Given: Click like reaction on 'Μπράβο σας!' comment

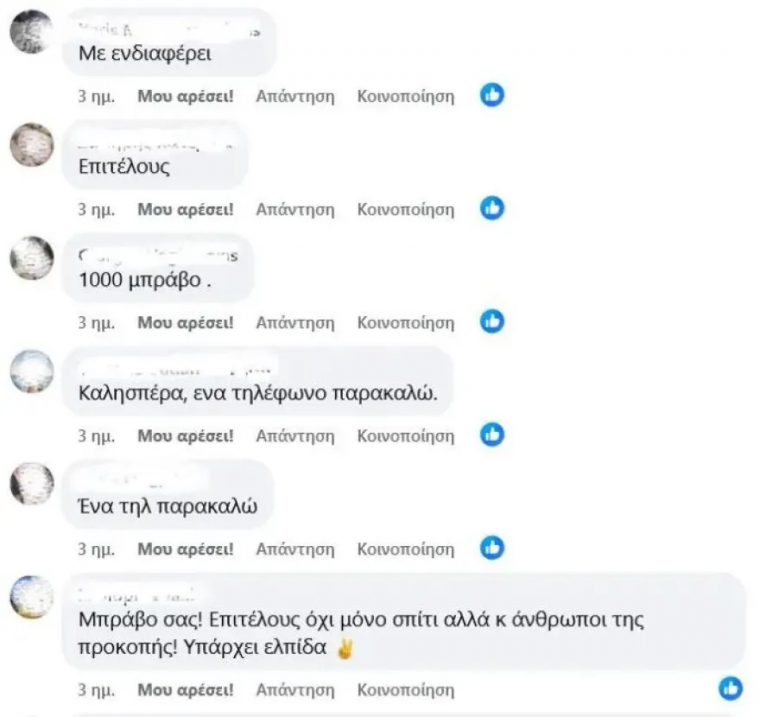Looking at the screenshot, I should point(730,688).
